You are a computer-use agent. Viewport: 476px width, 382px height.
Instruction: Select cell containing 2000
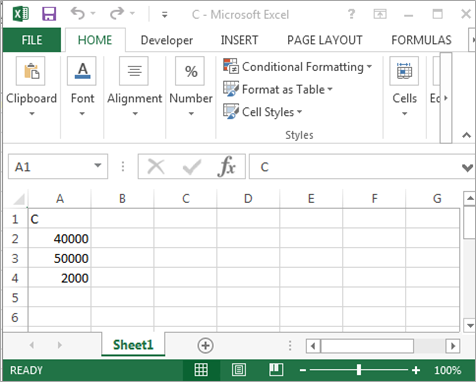click(x=60, y=278)
